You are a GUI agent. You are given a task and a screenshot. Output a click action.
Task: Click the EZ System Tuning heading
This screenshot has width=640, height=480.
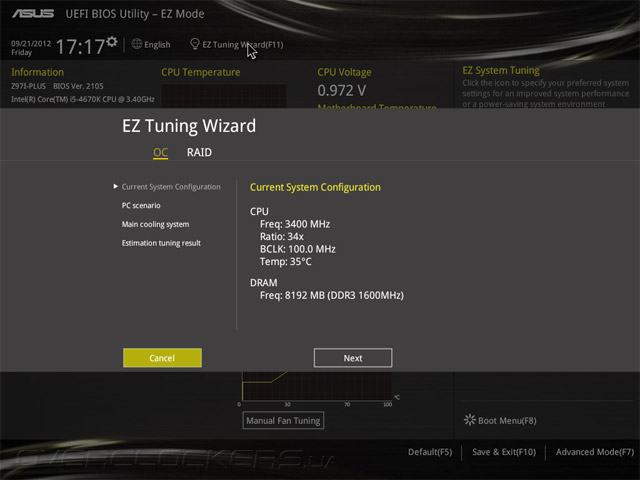(501, 70)
